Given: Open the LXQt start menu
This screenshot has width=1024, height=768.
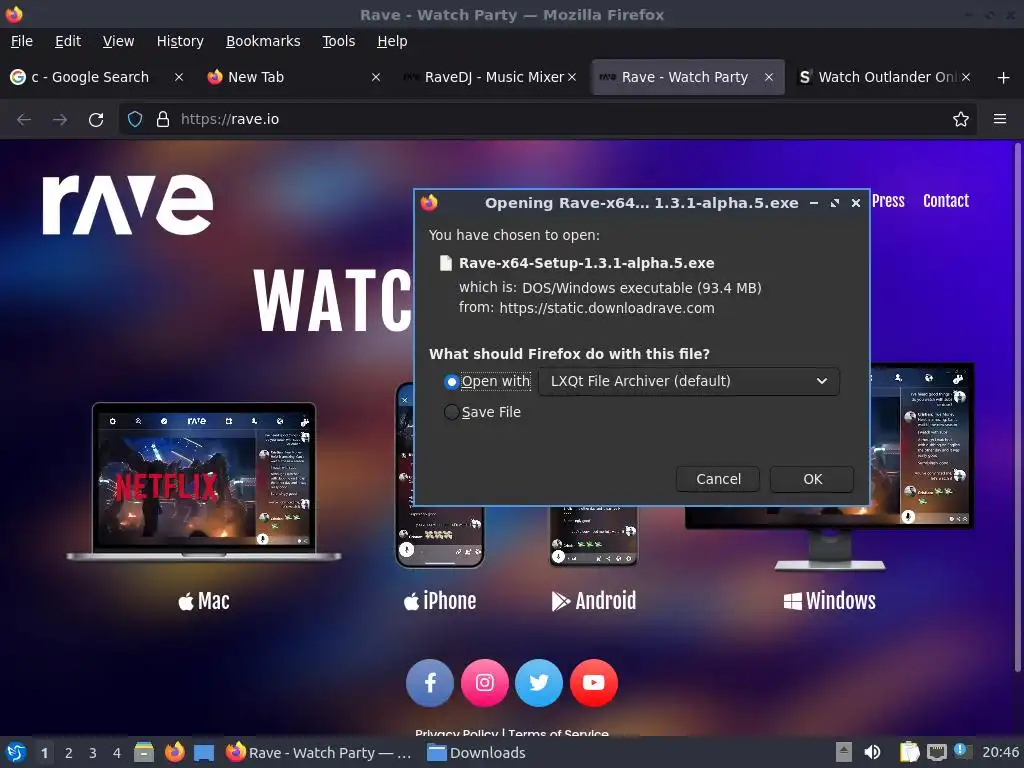Looking at the screenshot, I should [16, 753].
